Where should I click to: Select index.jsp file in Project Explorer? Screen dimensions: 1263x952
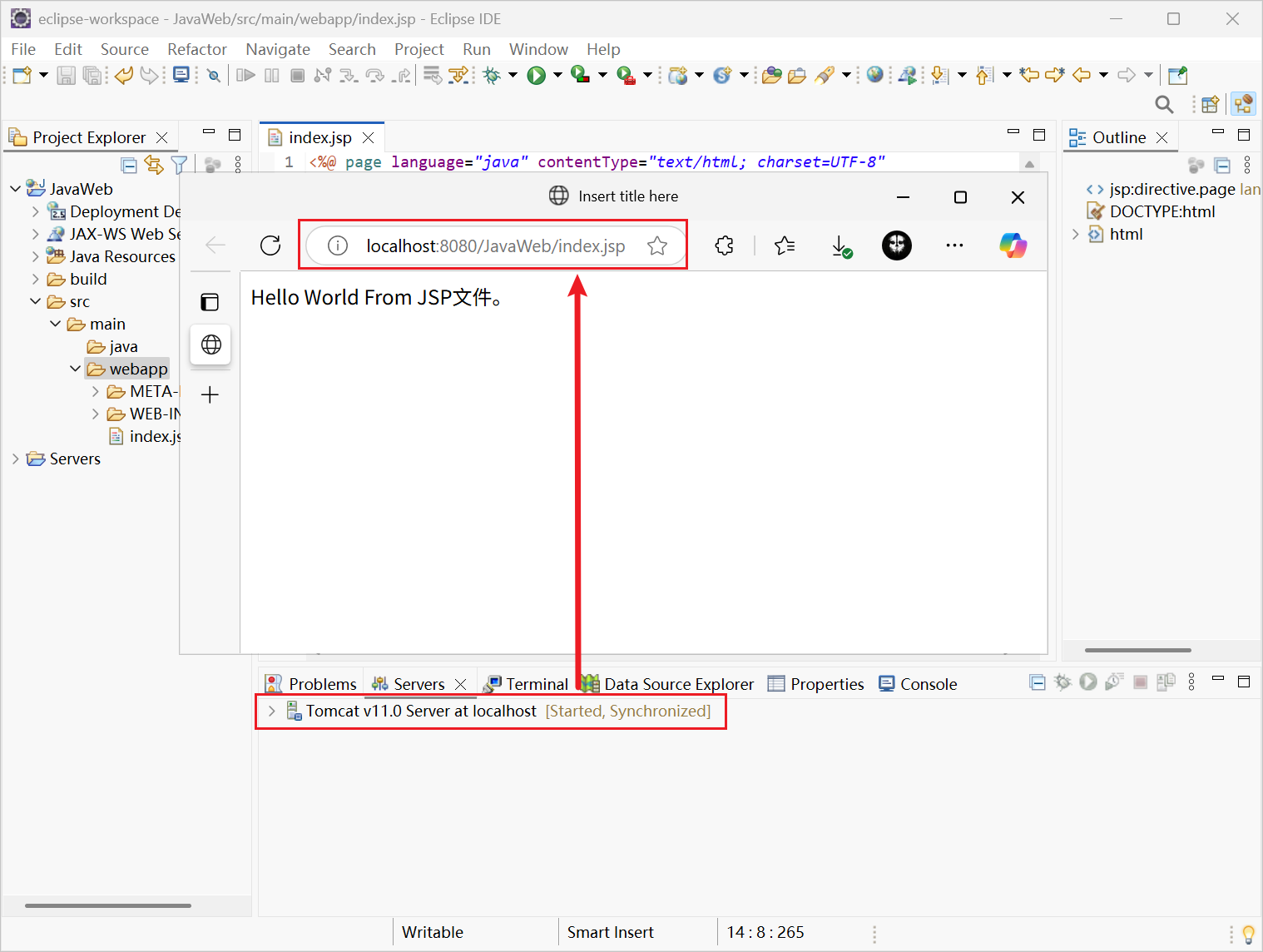point(145,436)
